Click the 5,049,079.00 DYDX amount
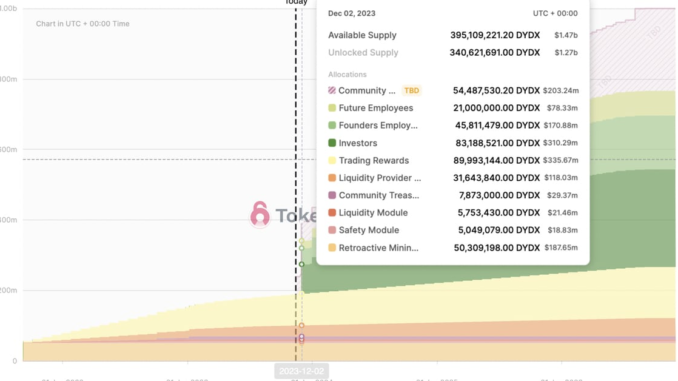 (x=499, y=230)
